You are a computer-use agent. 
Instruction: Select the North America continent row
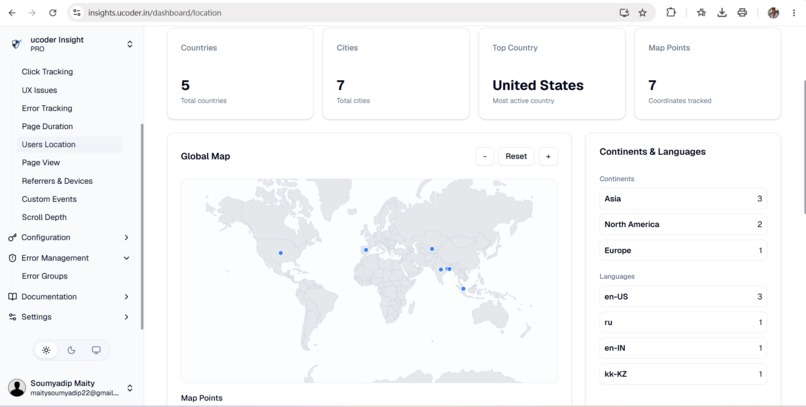tap(683, 225)
